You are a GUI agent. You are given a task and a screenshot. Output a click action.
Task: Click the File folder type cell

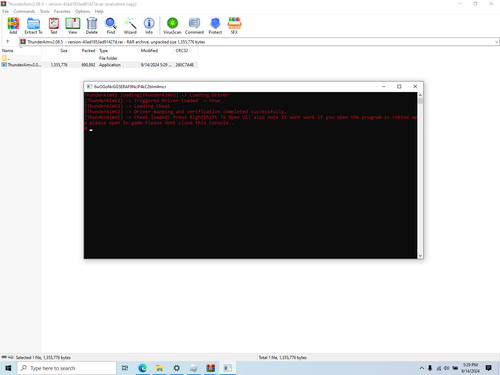108,58
